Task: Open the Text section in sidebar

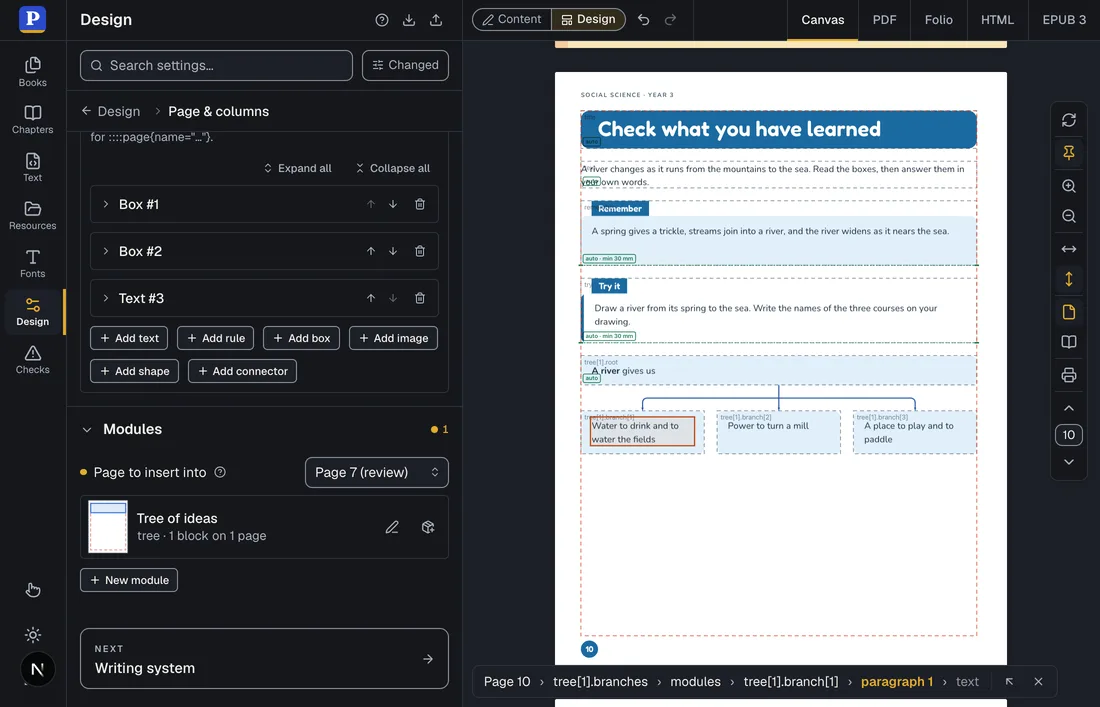Action: (32, 168)
